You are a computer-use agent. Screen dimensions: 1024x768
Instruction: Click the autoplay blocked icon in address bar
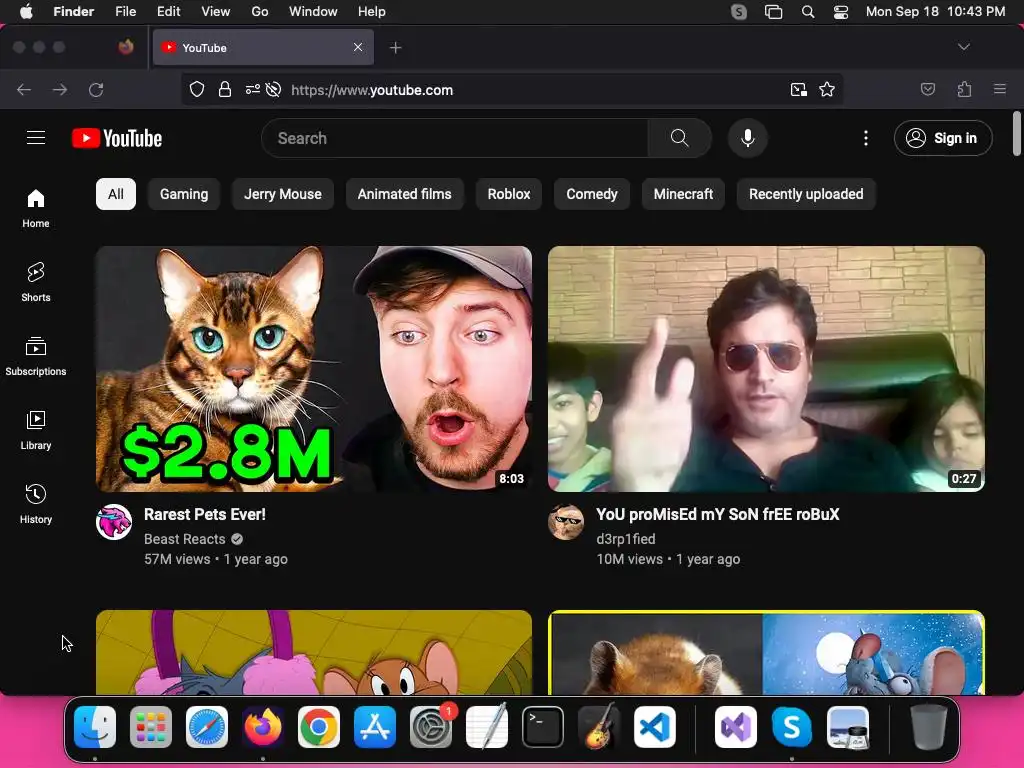point(274,89)
